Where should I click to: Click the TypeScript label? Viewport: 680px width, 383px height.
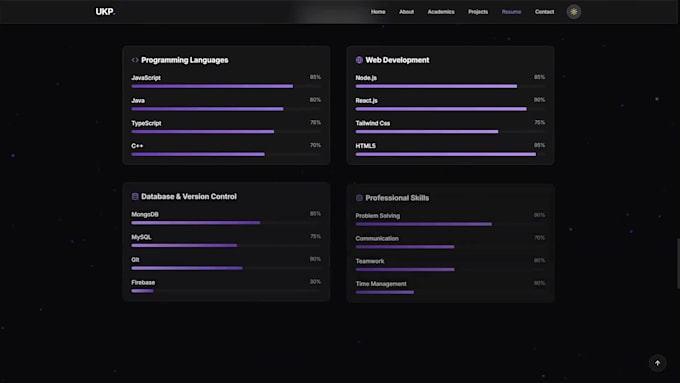[x=146, y=123]
